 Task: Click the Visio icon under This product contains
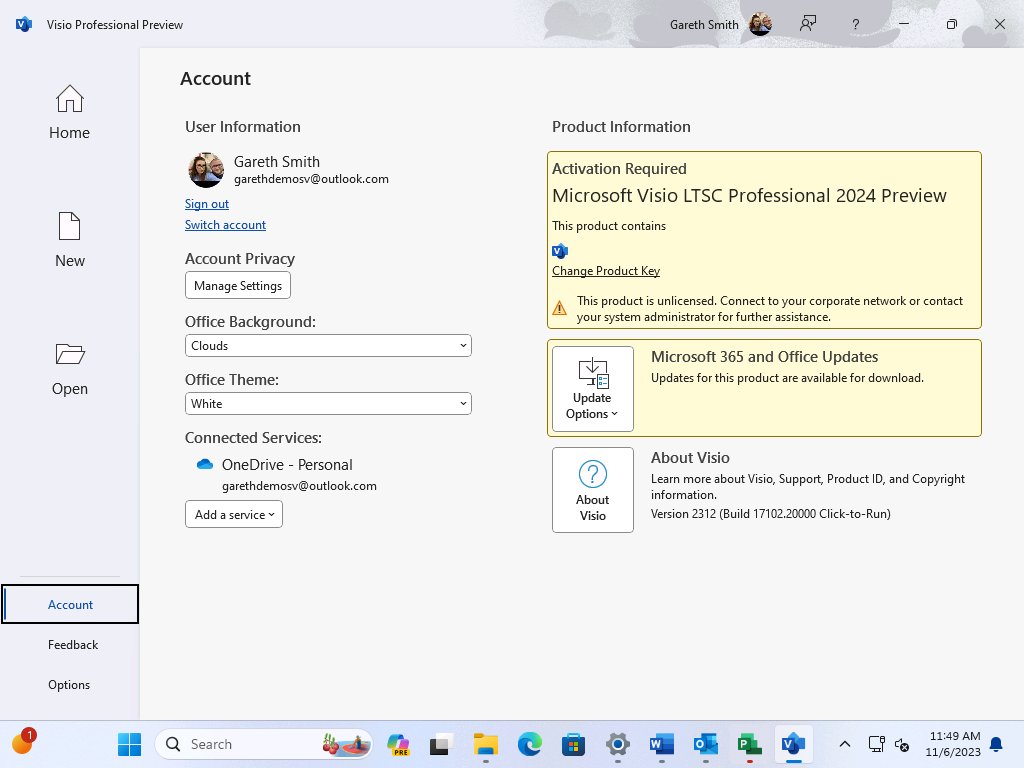[559, 250]
